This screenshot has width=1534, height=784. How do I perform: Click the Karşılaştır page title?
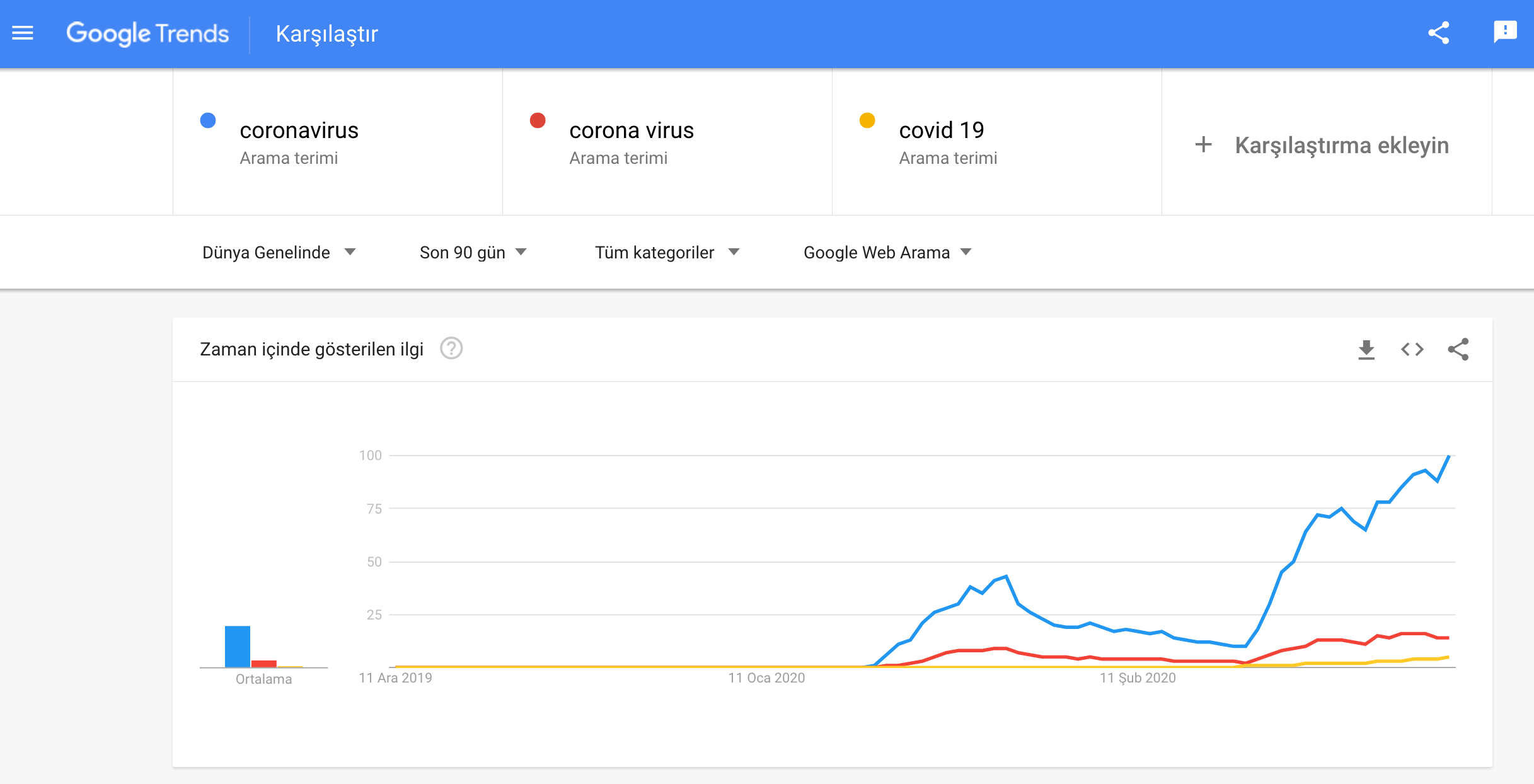coord(326,33)
